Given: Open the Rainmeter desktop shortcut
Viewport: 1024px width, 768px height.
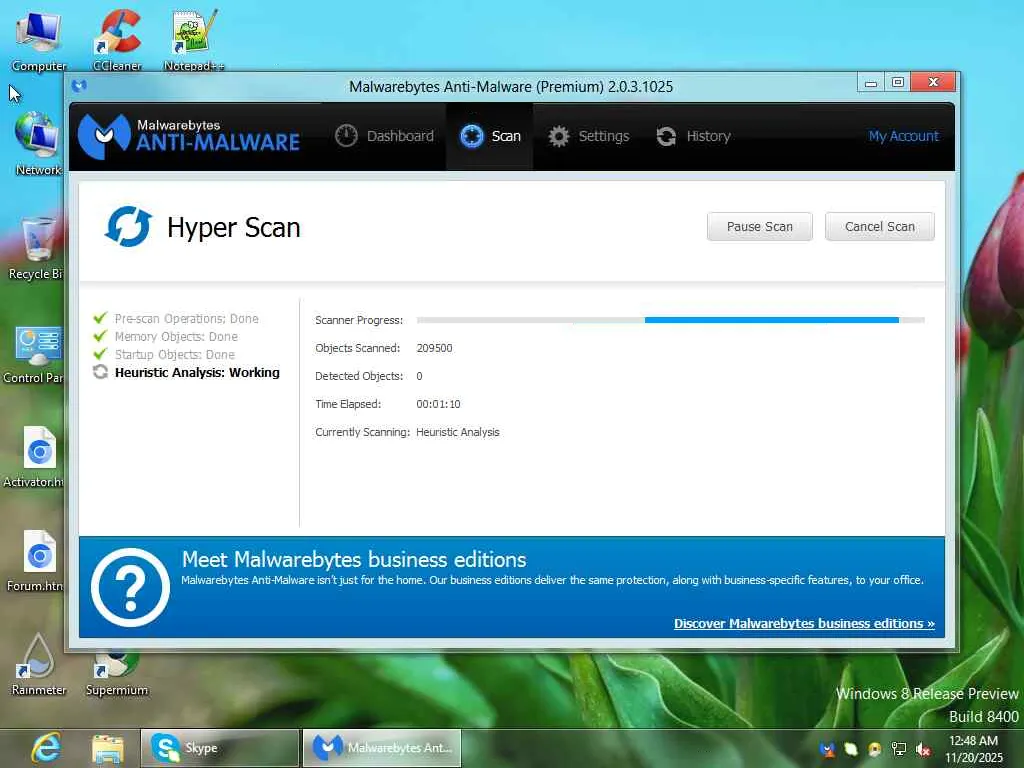Looking at the screenshot, I should pyautogui.click(x=39, y=664).
